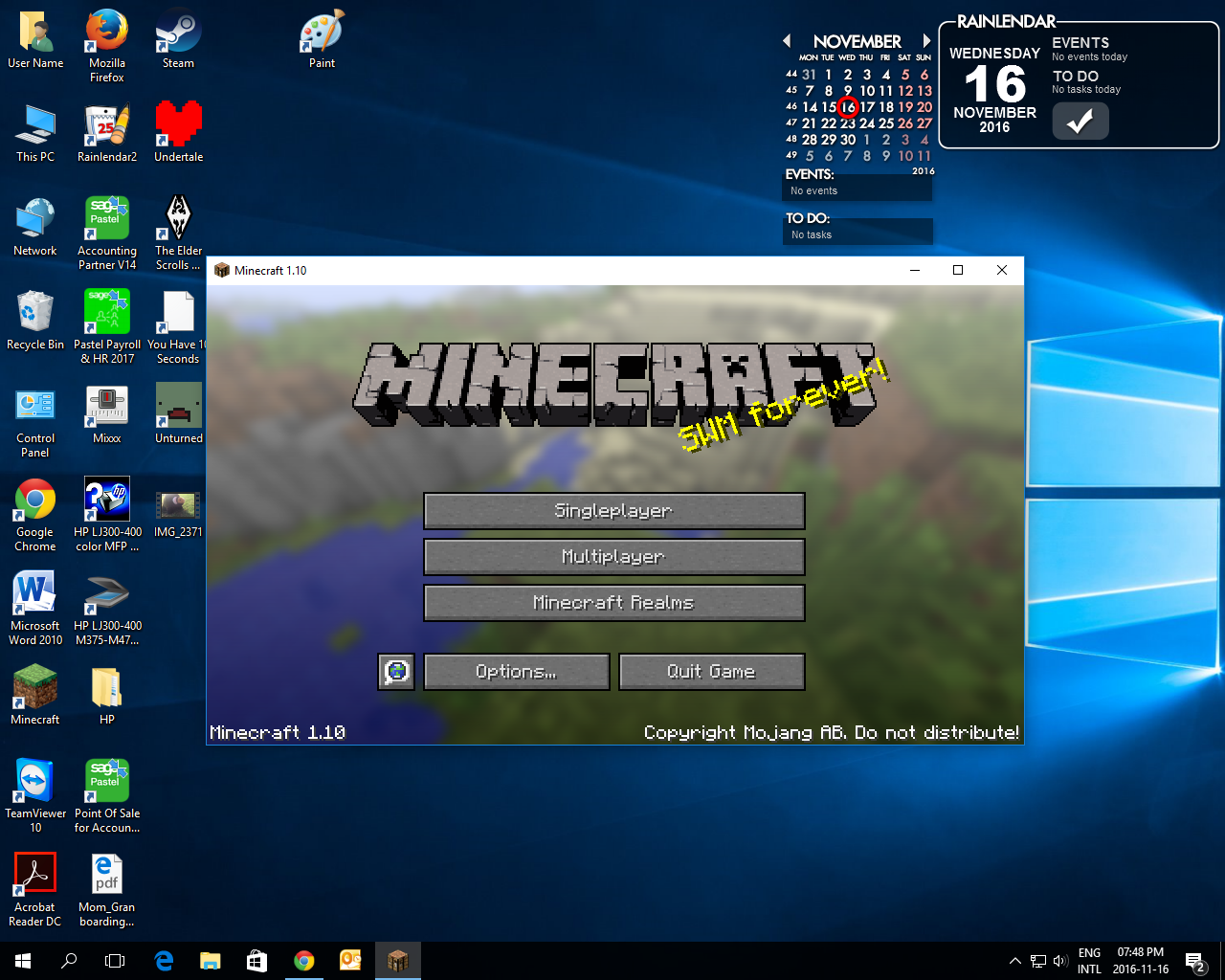Open Minecraft Realms
Viewport: 1225px width, 980px height.
613,603
